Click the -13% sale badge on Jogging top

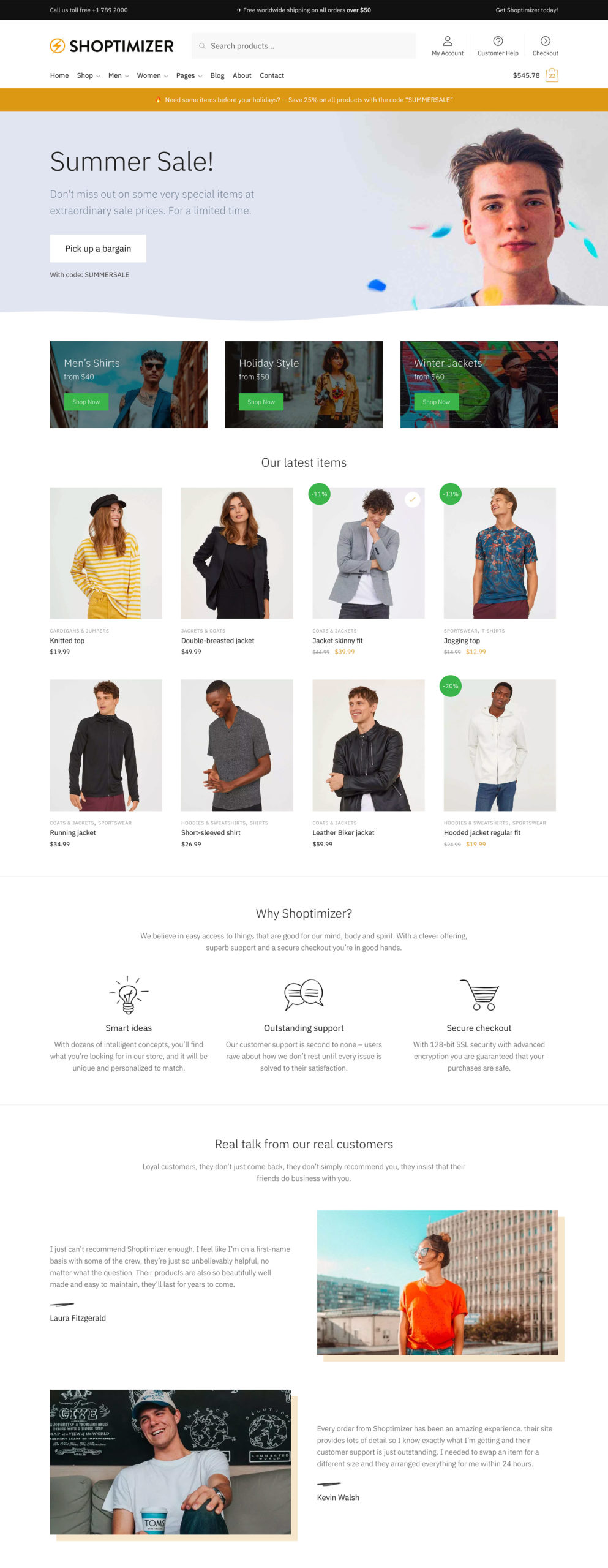451,494
